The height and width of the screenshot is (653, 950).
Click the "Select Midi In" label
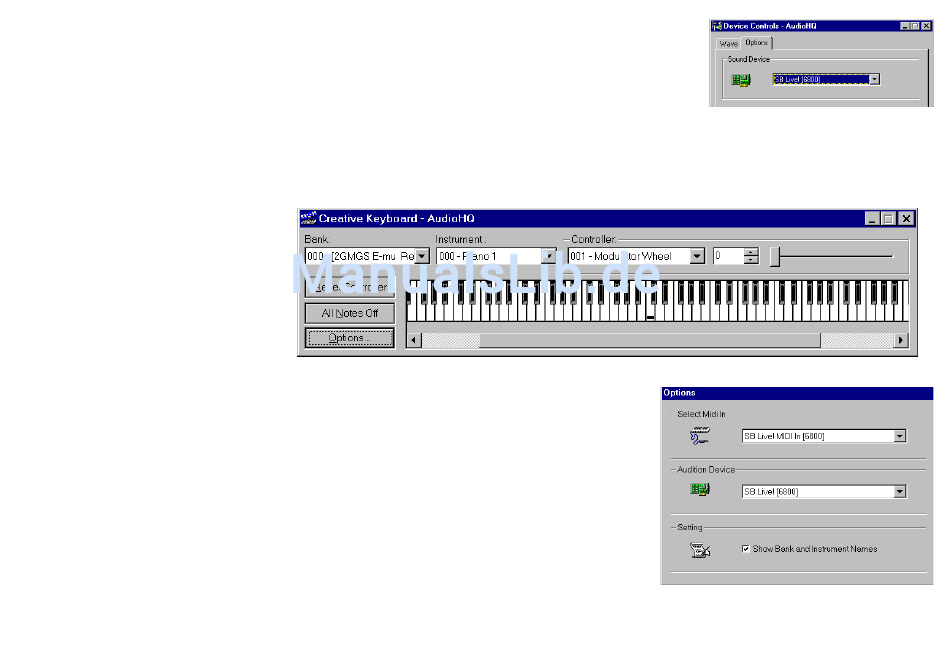pyautogui.click(x=701, y=414)
